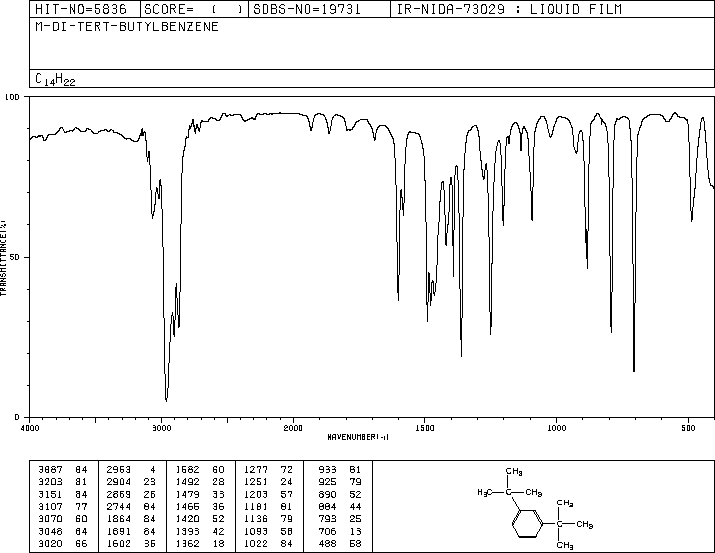Click the H3C label in the structure
Viewport: 715px width, 553px height.
484,492
